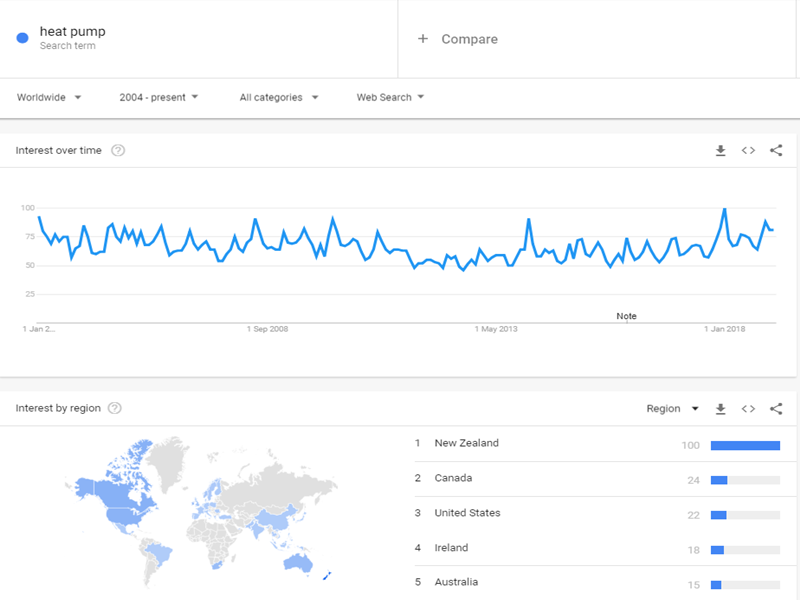Open the All categories dropdown
Screen dimensions: 800x600
278,97
